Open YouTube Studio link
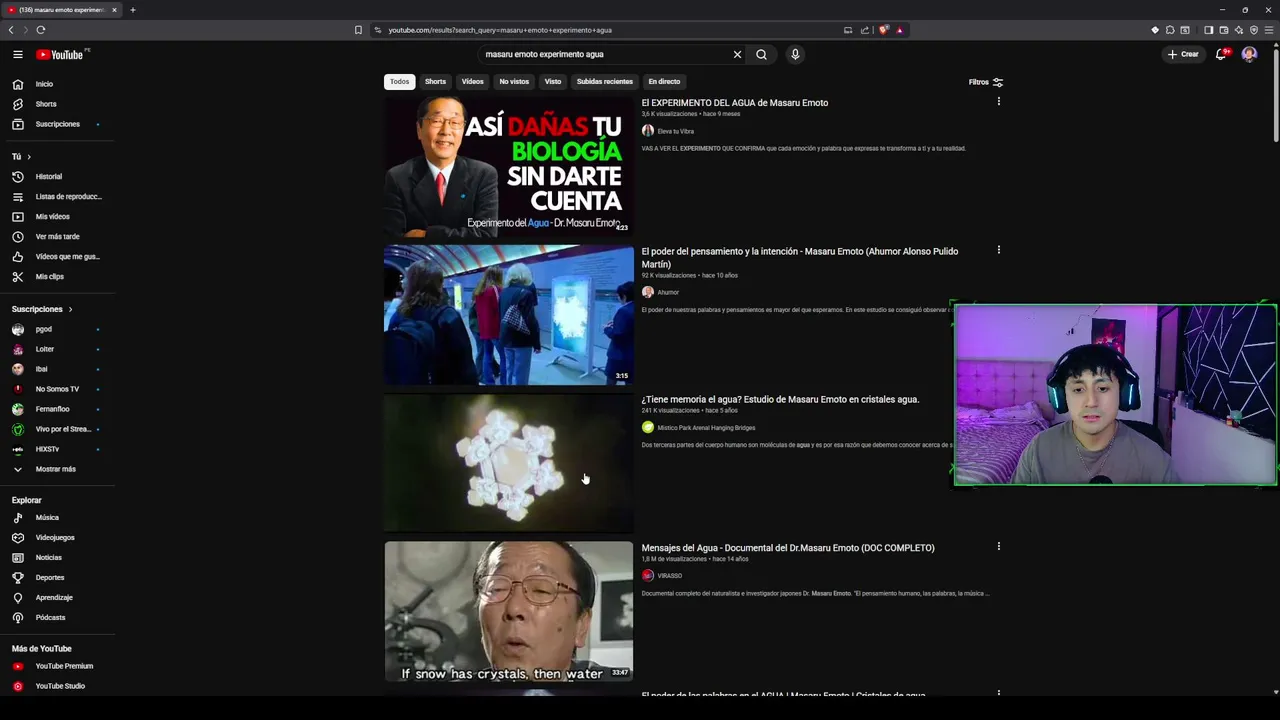The image size is (1280, 720). (57, 686)
